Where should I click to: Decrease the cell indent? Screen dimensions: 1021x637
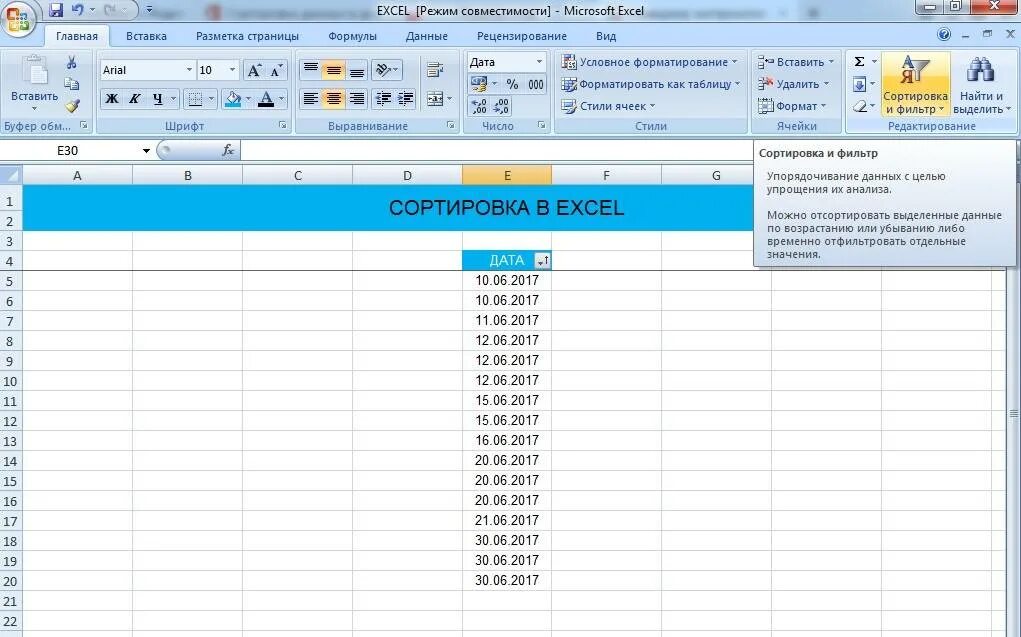(x=384, y=99)
